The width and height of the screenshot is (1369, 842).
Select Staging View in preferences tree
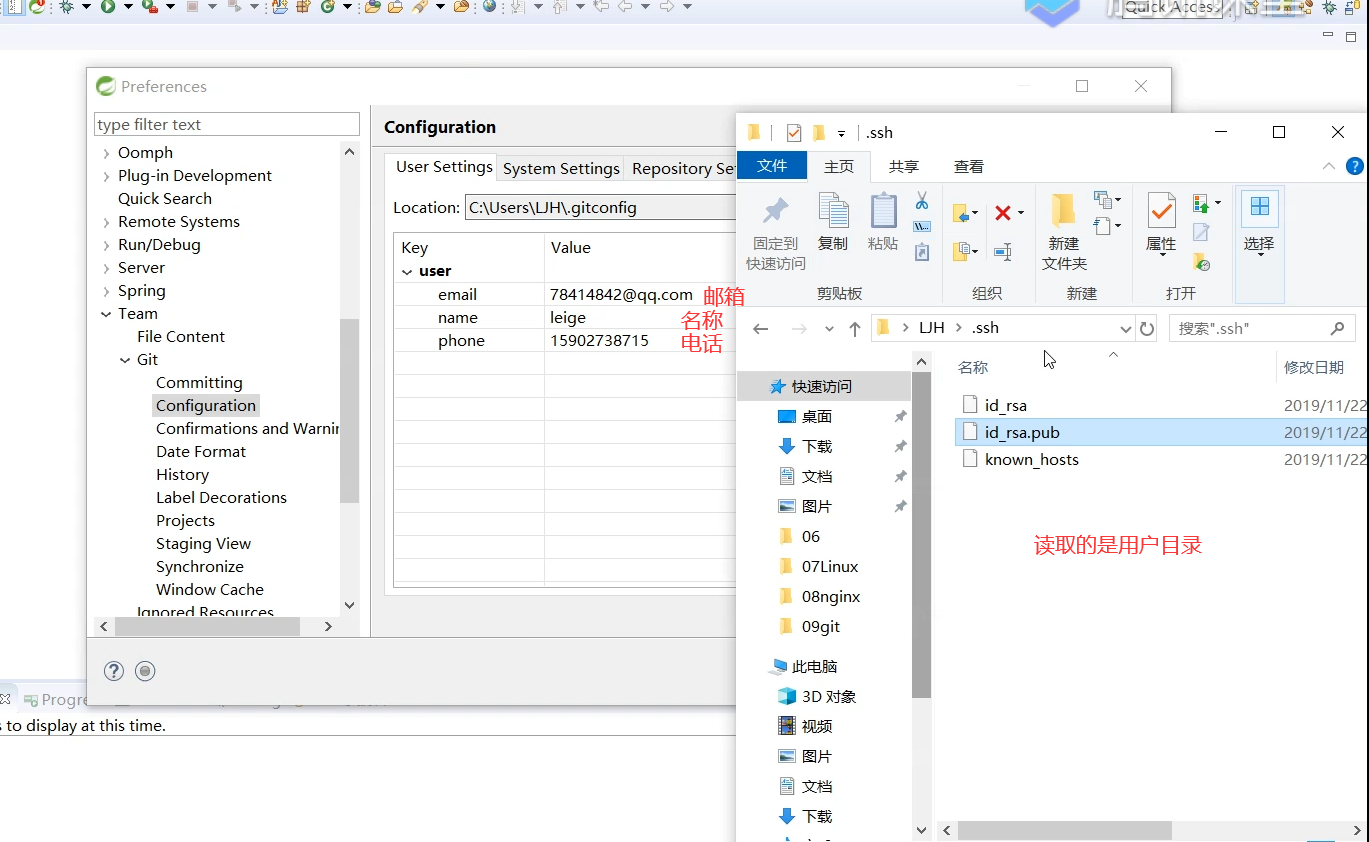(x=203, y=544)
